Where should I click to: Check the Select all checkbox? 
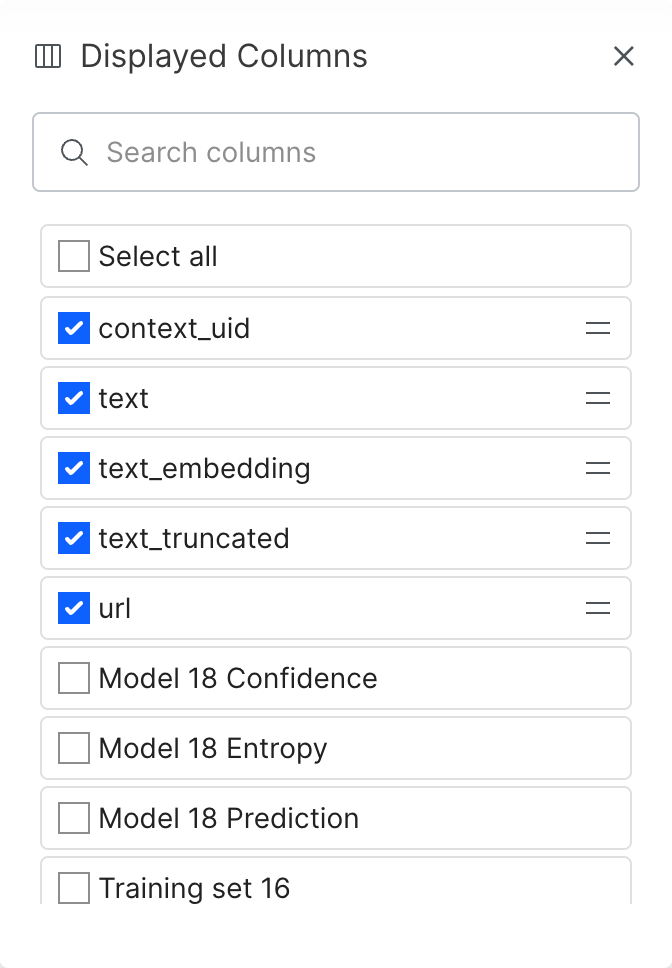point(74,256)
